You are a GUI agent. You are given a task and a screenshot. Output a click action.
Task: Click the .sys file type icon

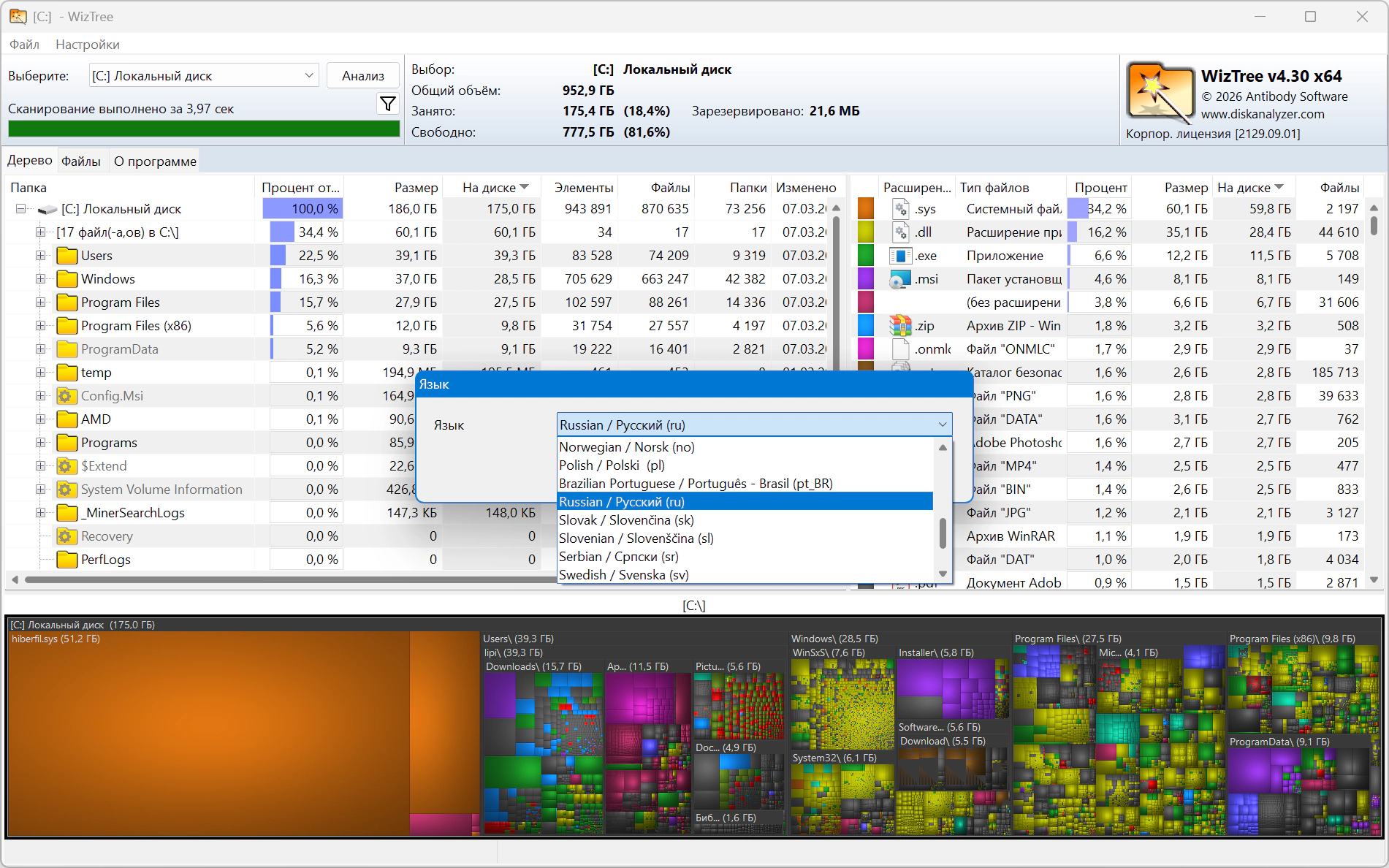(x=901, y=209)
